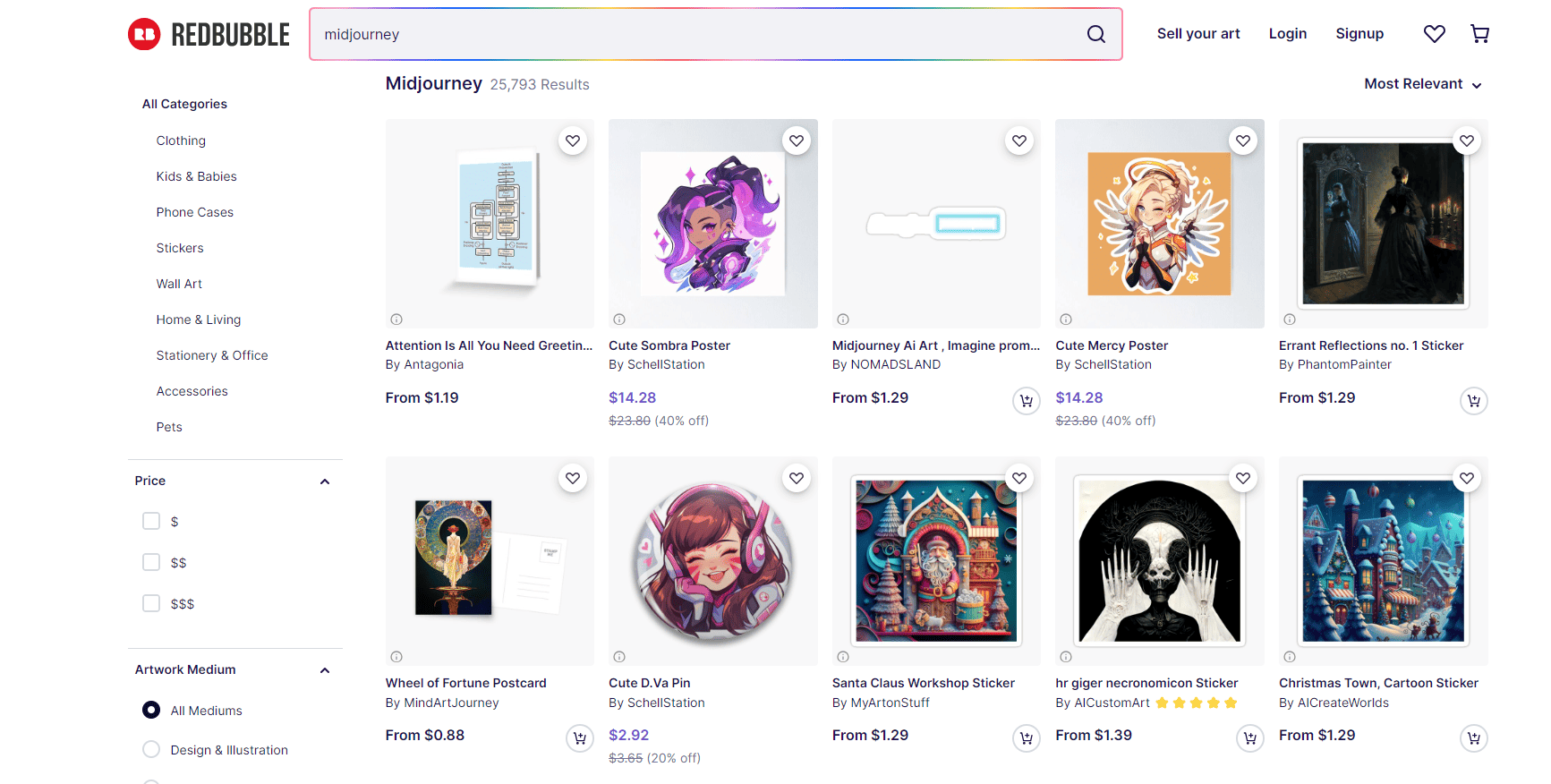Open the Most Relevant sort dropdown
This screenshot has height=784, width=1551.
coord(1422,84)
